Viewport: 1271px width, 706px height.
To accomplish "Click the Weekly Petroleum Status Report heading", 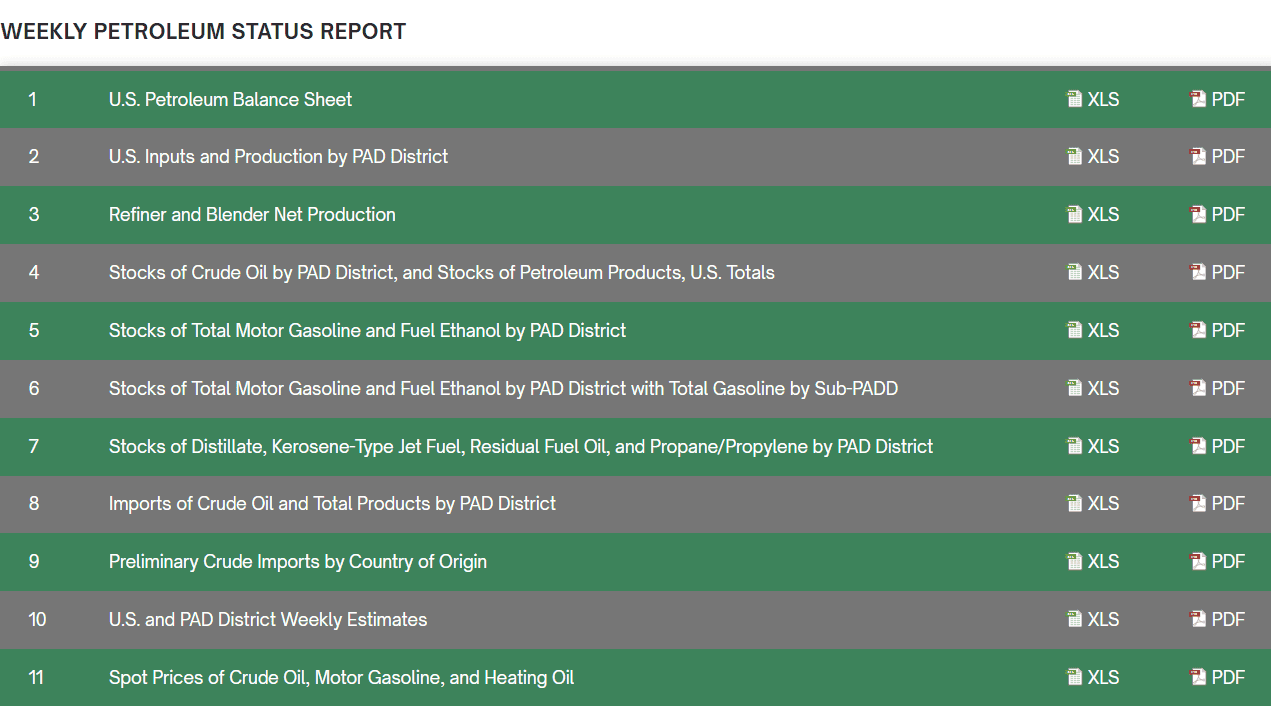I will coord(203,31).
